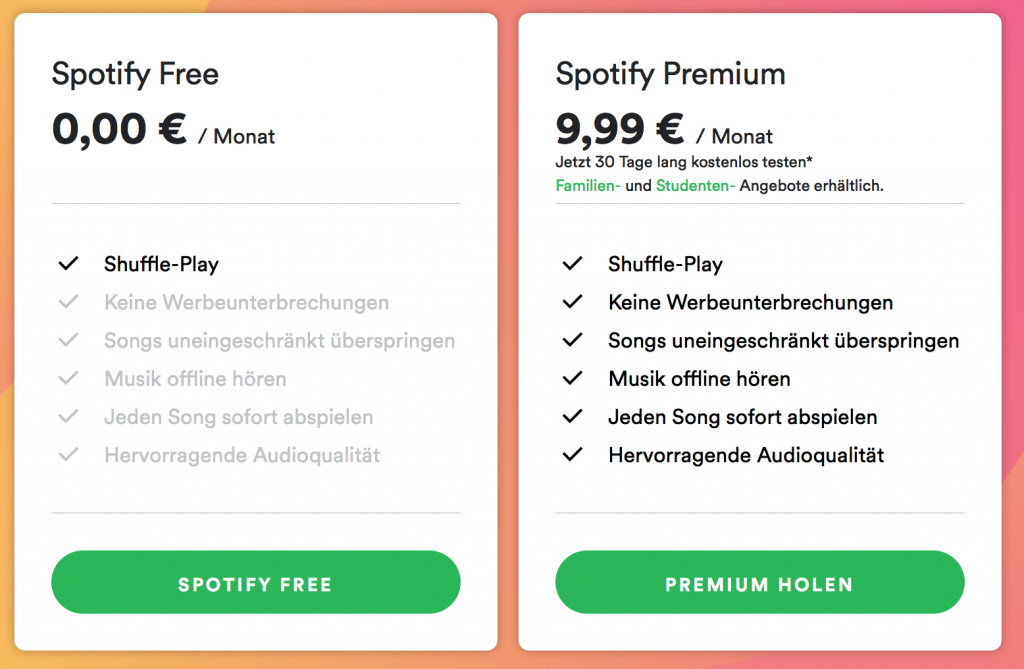Screen dimensions: 1024x669
Task: Click Premium checkmark for Musik offline hören
Action: coord(573,378)
